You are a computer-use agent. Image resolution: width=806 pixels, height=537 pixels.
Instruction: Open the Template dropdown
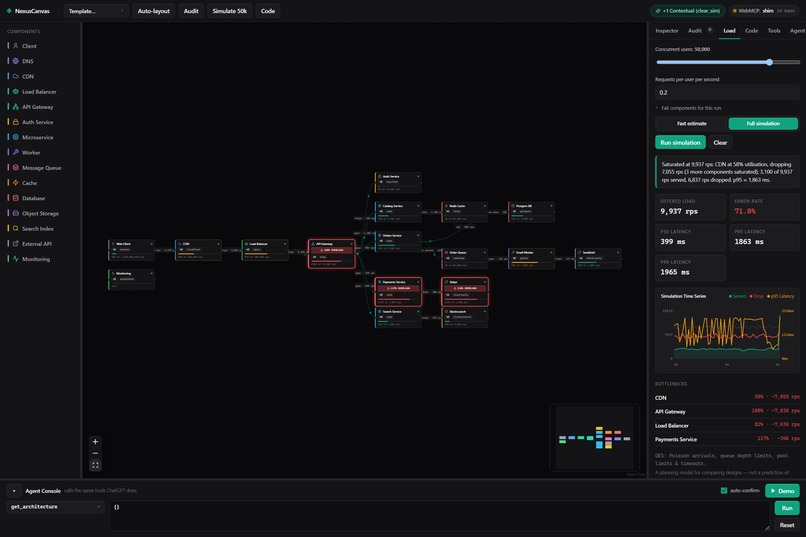click(96, 11)
